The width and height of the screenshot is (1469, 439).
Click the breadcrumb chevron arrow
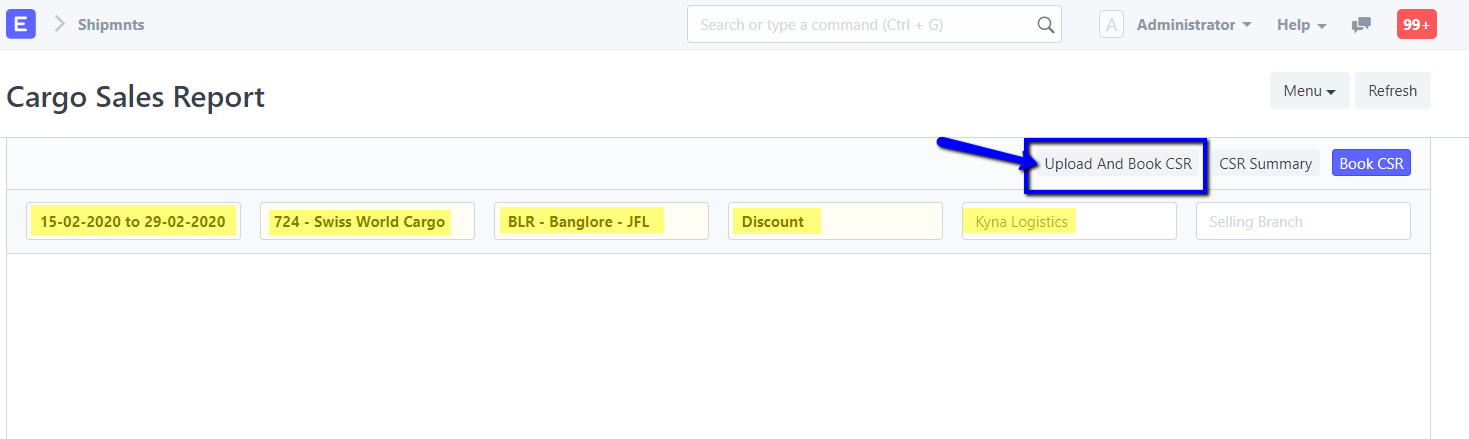click(x=59, y=24)
